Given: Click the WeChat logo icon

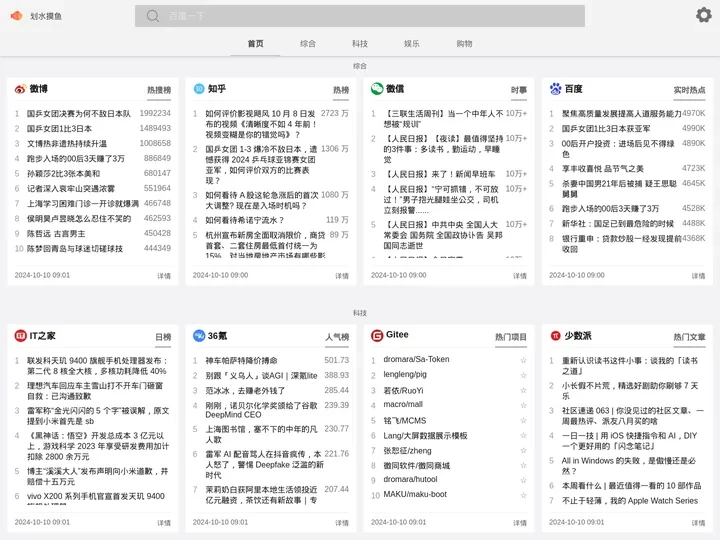Looking at the screenshot, I should pyautogui.click(x=377, y=89).
